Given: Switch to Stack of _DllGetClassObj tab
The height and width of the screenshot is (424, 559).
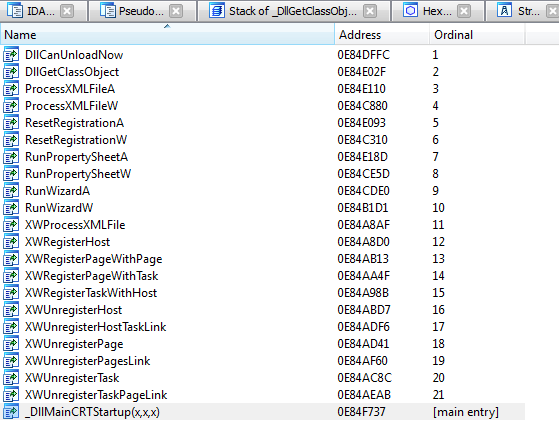Looking at the screenshot, I should point(283,11).
